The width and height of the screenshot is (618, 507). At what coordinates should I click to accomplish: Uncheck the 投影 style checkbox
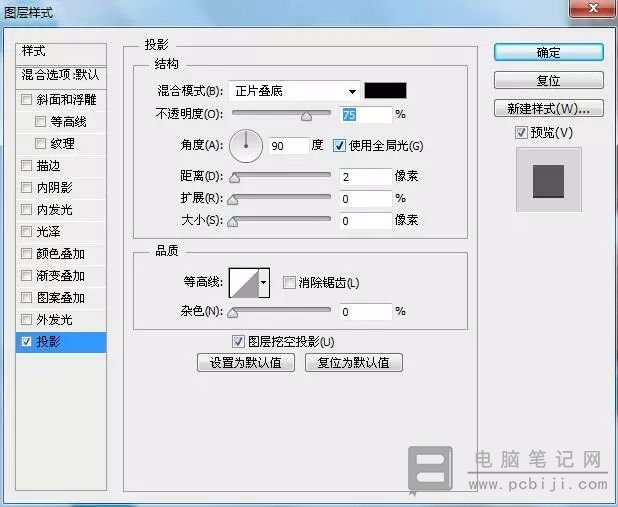click(26, 341)
